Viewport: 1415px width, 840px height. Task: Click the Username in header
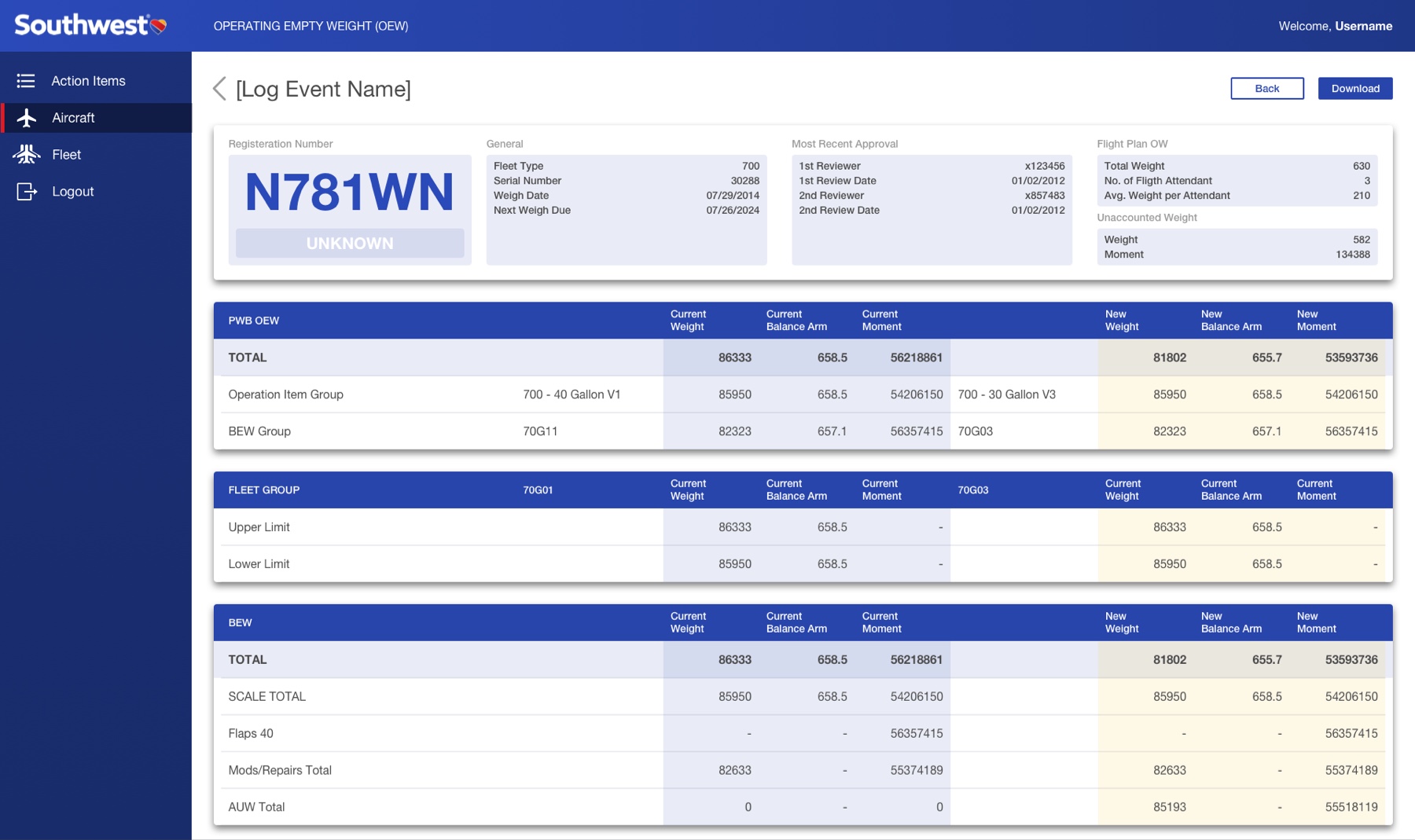click(x=1364, y=26)
